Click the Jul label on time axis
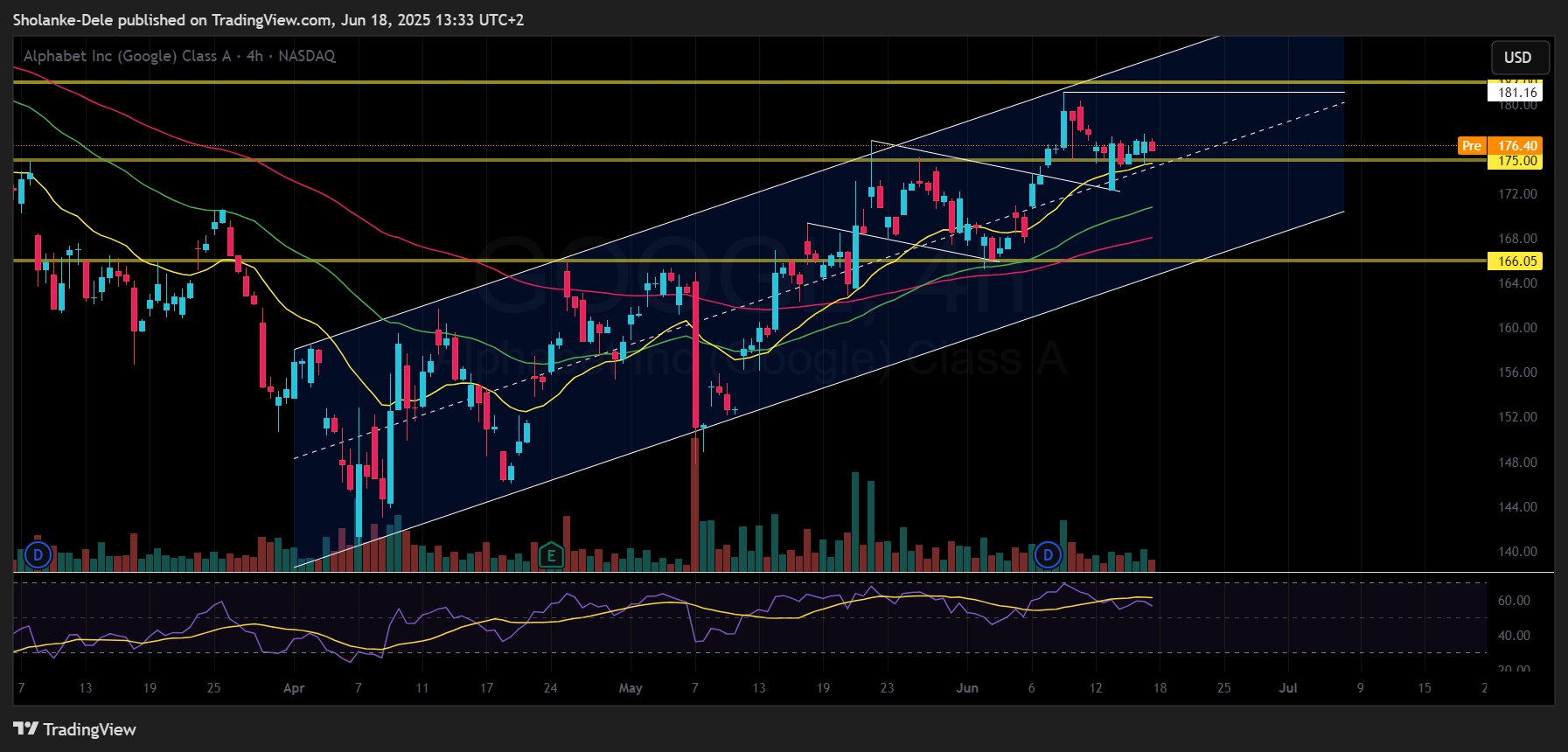Image resolution: width=1568 pixels, height=752 pixels. [x=1288, y=688]
